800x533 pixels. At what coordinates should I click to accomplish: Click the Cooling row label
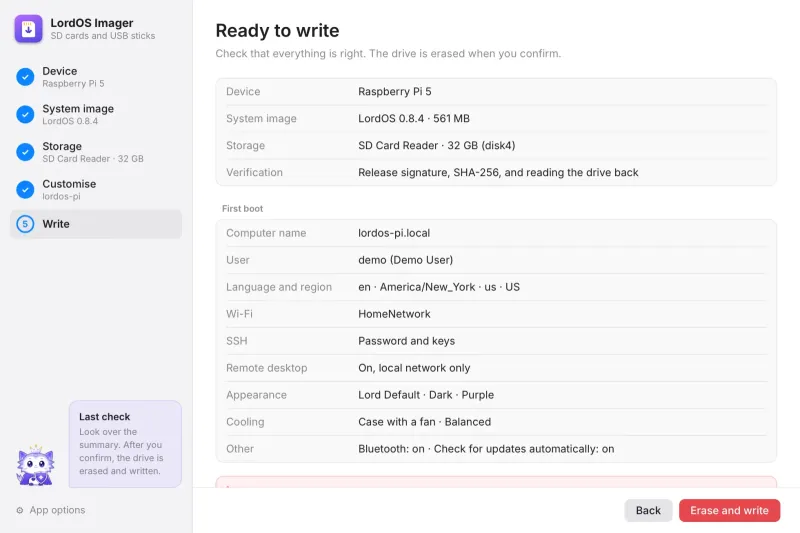245,422
